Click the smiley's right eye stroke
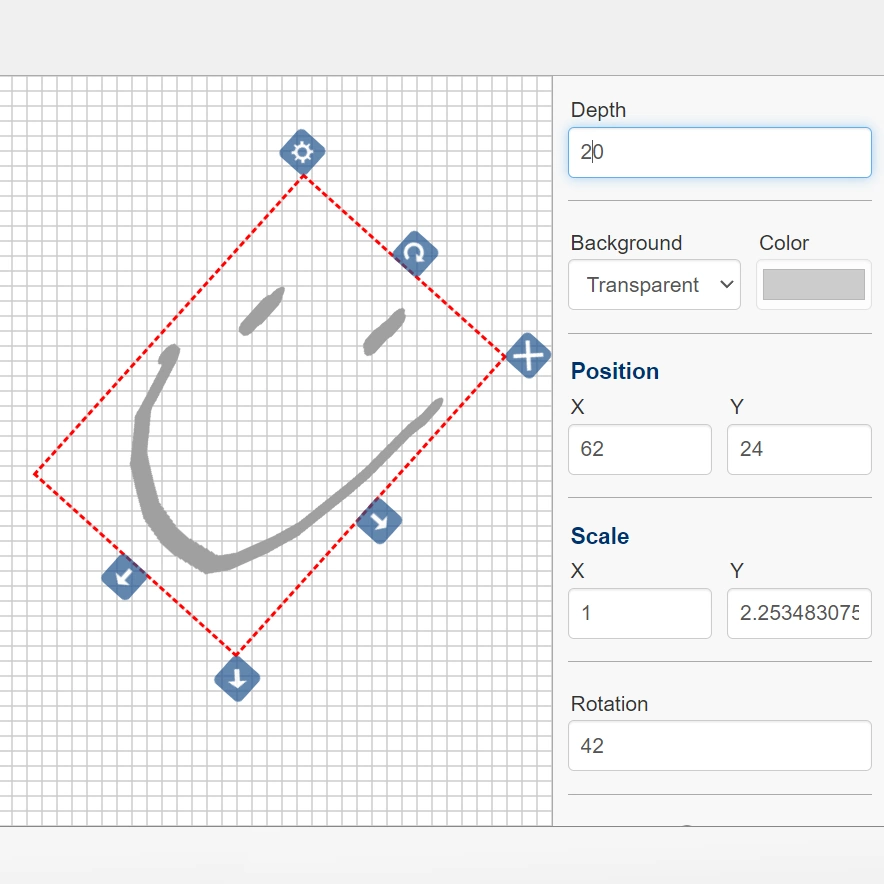Viewport: 884px width, 884px height. (x=384, y=332)
